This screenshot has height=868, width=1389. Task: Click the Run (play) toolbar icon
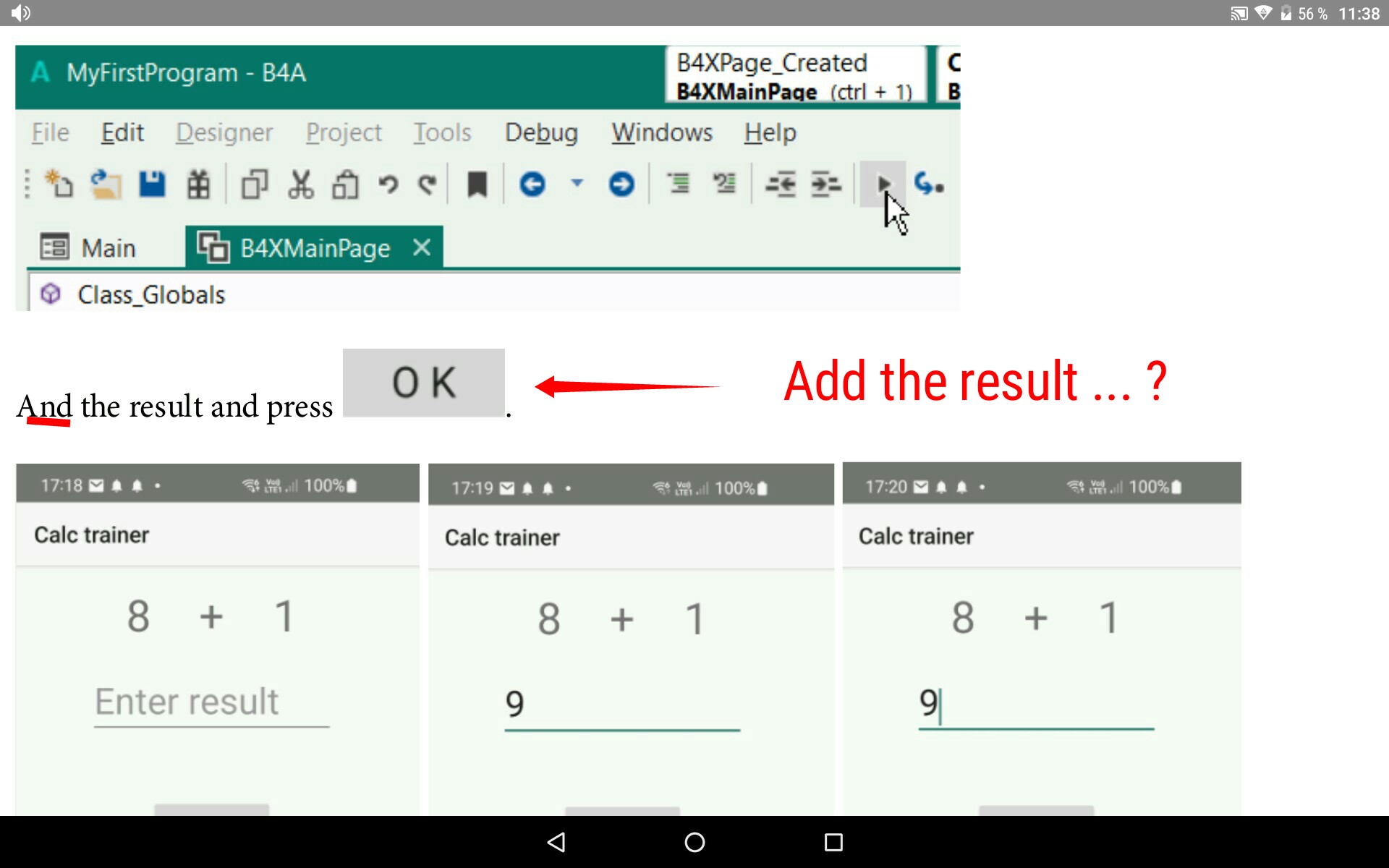(x=883, y=184)
